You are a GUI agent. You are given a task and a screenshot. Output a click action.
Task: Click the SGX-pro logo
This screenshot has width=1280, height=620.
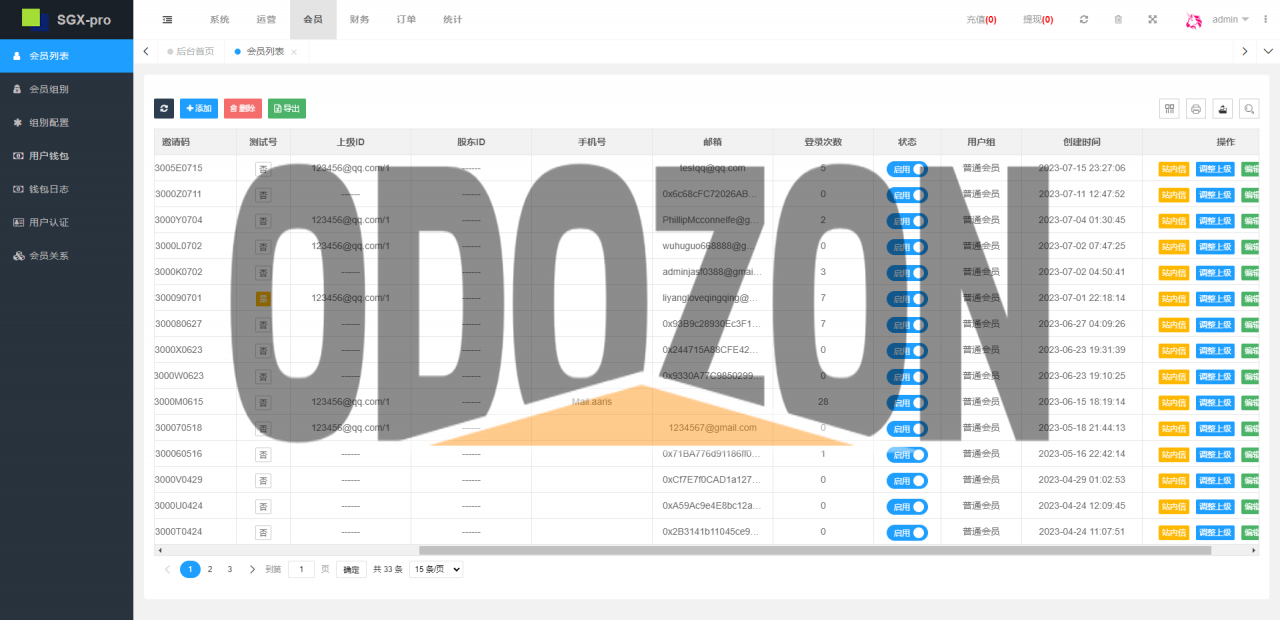66,19
